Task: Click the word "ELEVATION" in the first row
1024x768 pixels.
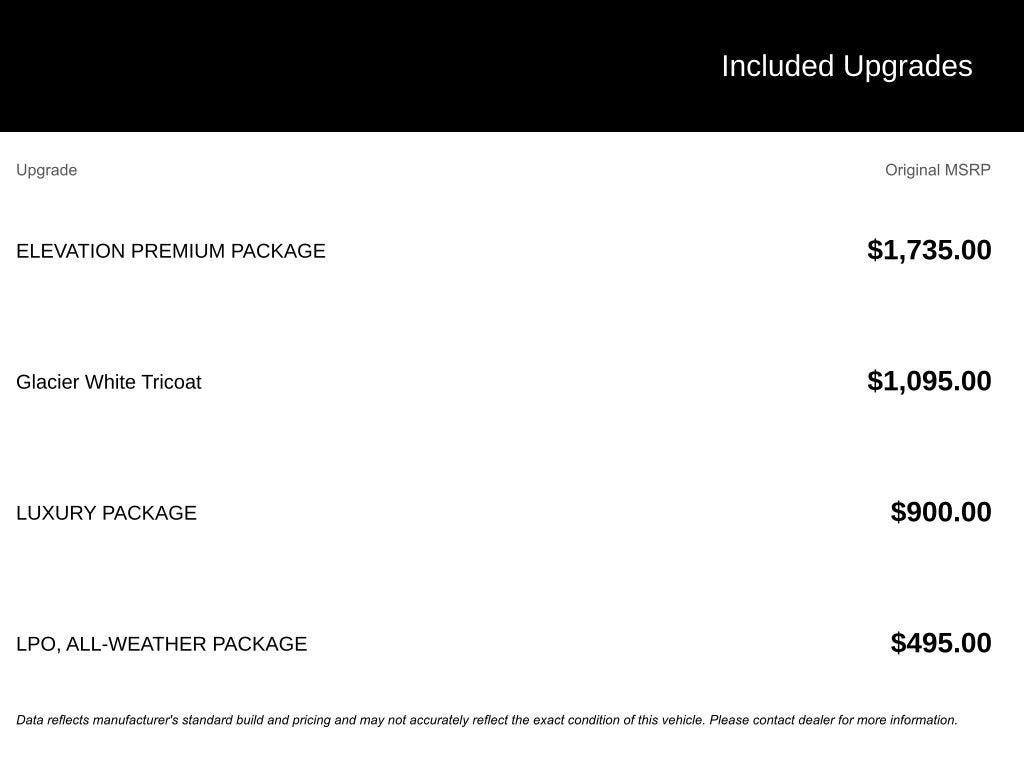Action: tap(70, 251)
